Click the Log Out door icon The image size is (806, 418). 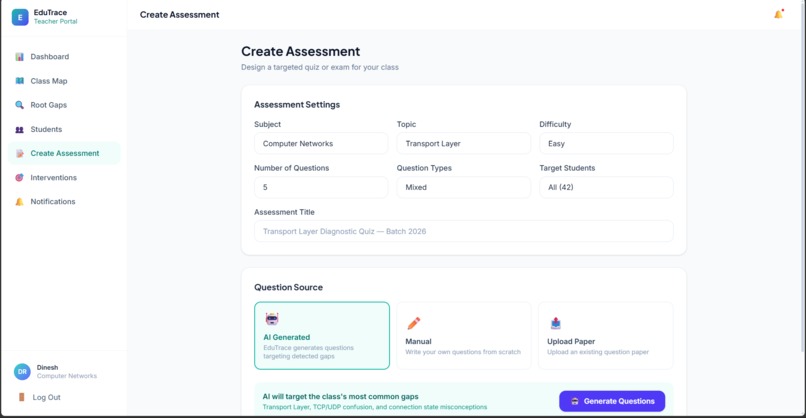tap(22, 397)
